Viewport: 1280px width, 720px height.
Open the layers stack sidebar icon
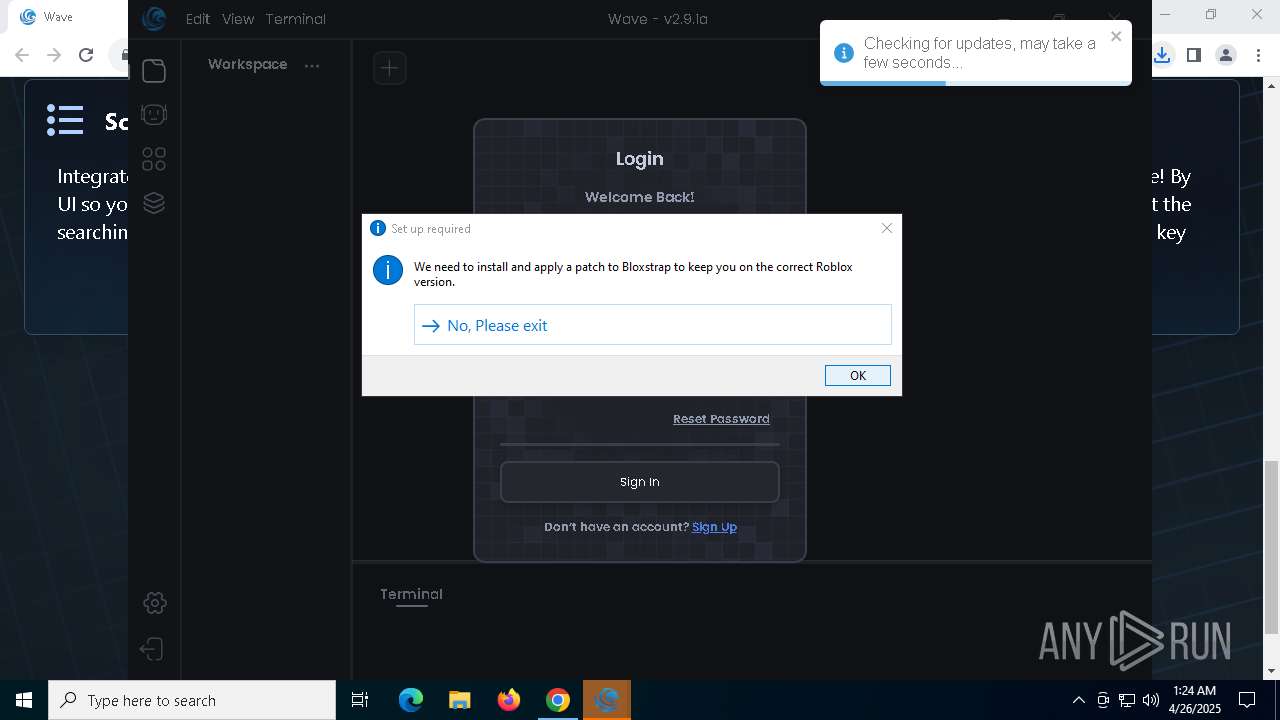(x=153, y=203)
